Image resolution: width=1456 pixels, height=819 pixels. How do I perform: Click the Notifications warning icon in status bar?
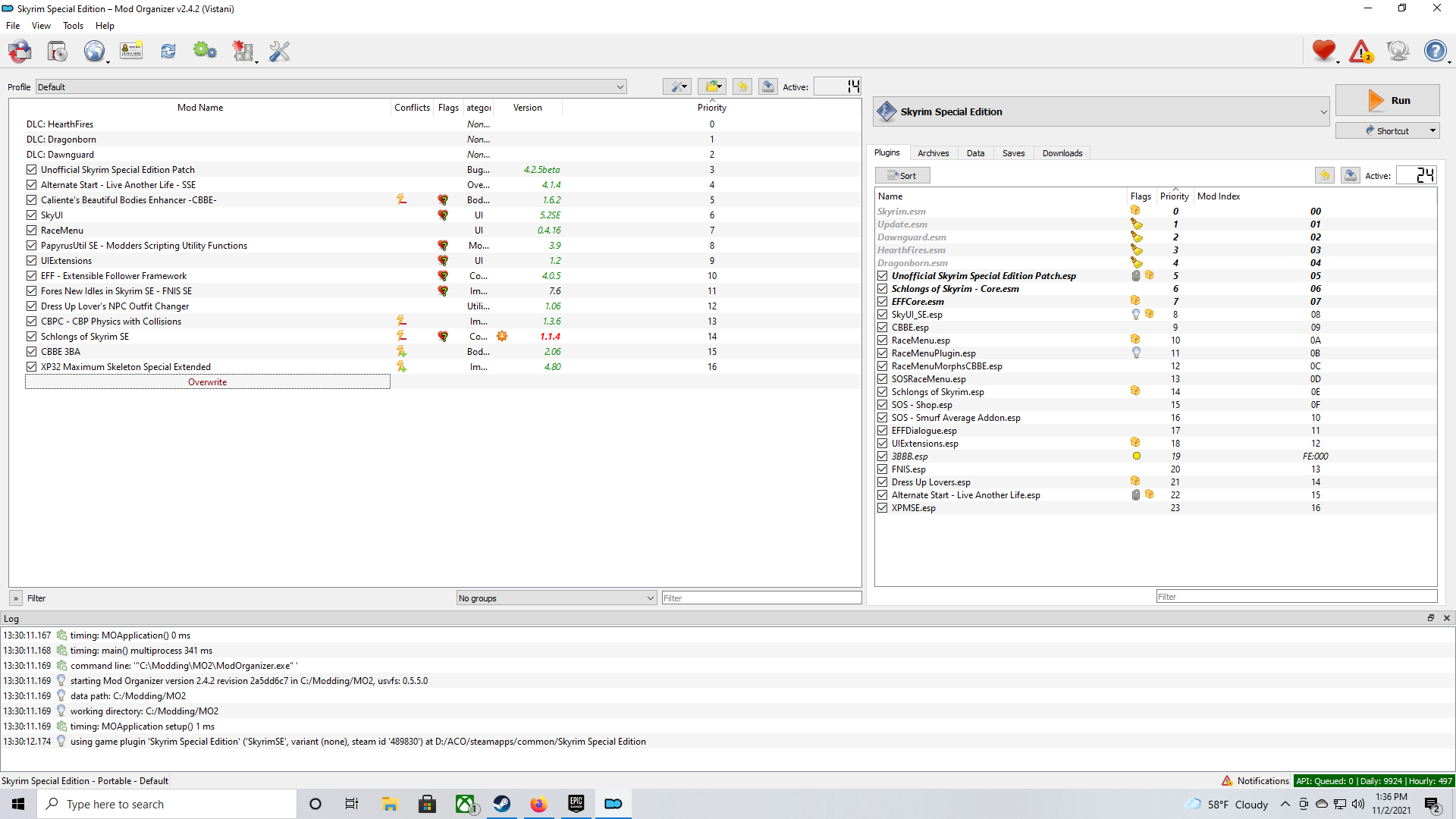[x=1227, y=781]
